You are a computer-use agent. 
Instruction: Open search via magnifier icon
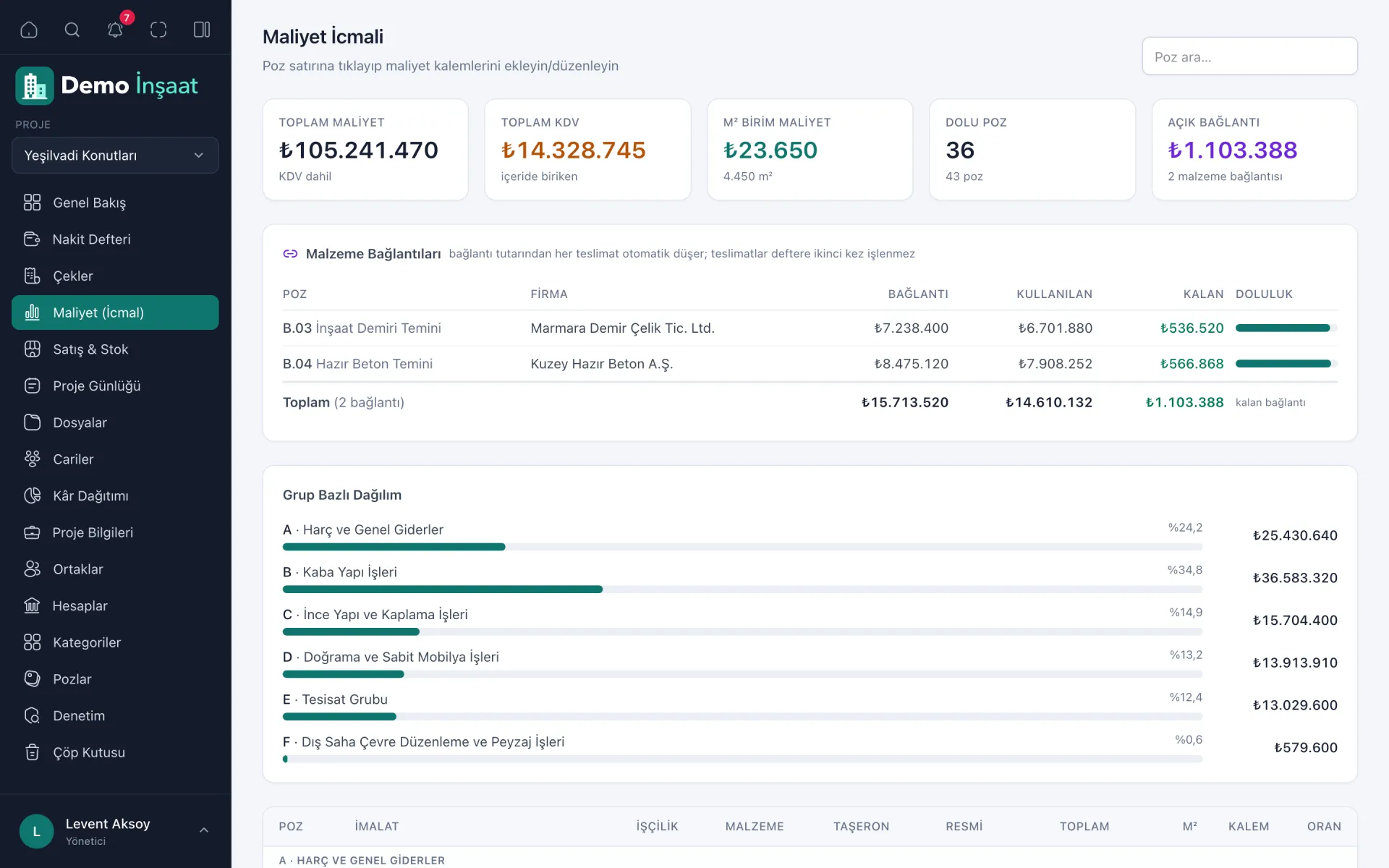(x=72, y=30)
